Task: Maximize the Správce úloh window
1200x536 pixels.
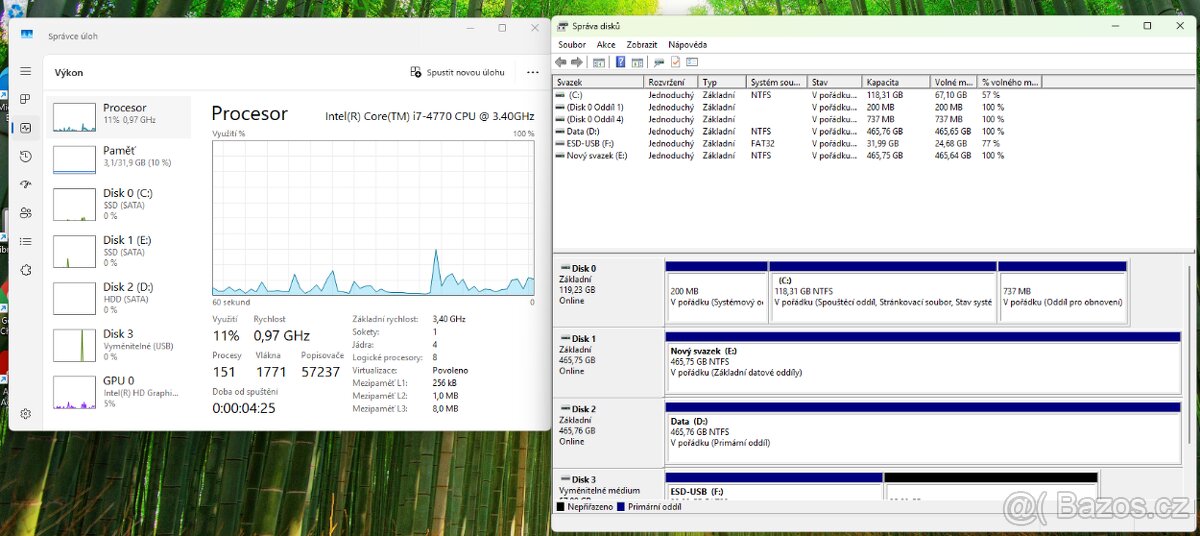Action: point(502,28)
